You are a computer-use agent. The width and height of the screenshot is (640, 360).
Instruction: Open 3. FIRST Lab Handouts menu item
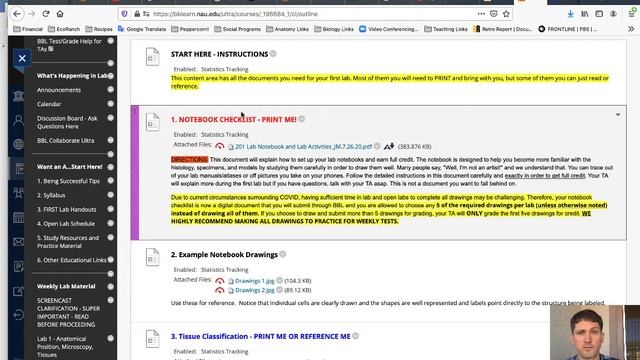coord(67,209)
